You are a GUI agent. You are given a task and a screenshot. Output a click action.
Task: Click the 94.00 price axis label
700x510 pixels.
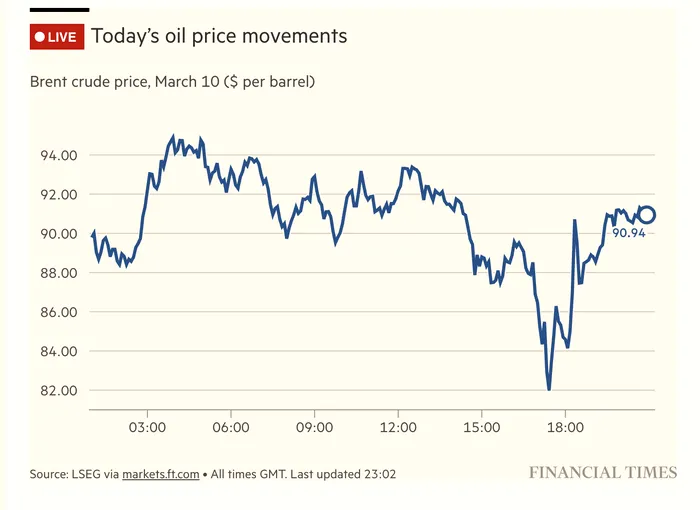click(x=59, y=156)
